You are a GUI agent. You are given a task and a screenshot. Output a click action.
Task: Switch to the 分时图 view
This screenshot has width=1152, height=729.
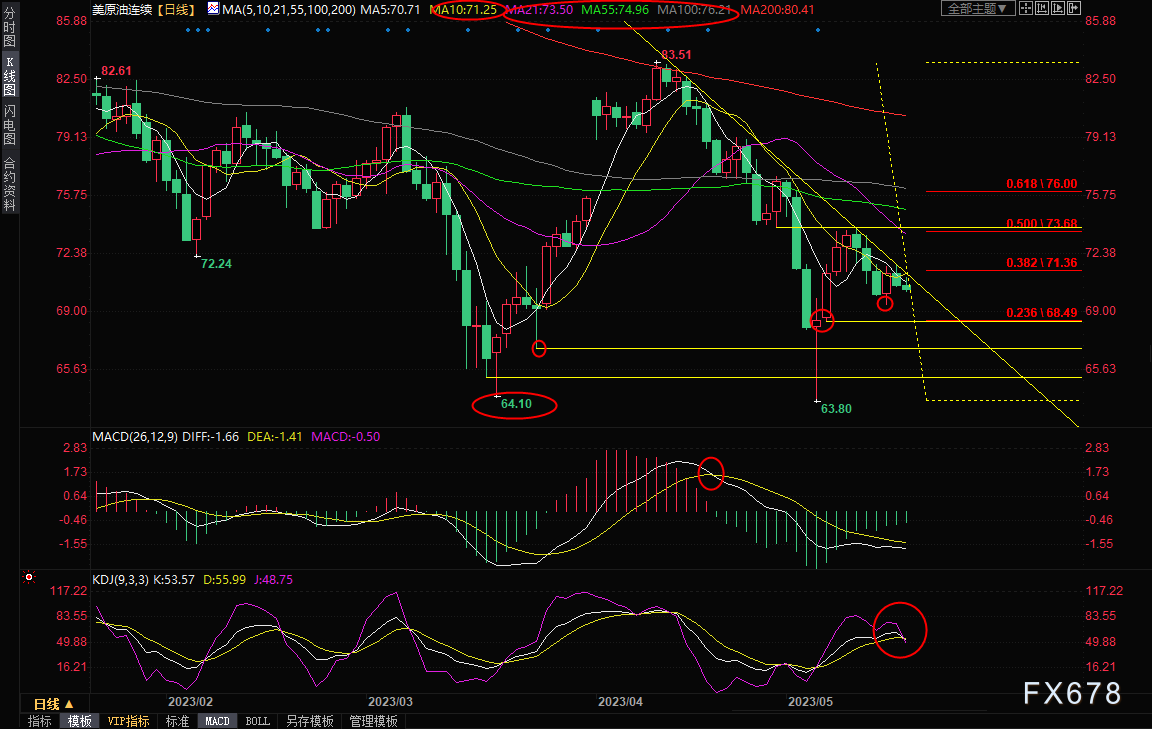pyautogui.click(x=10, y=27)
